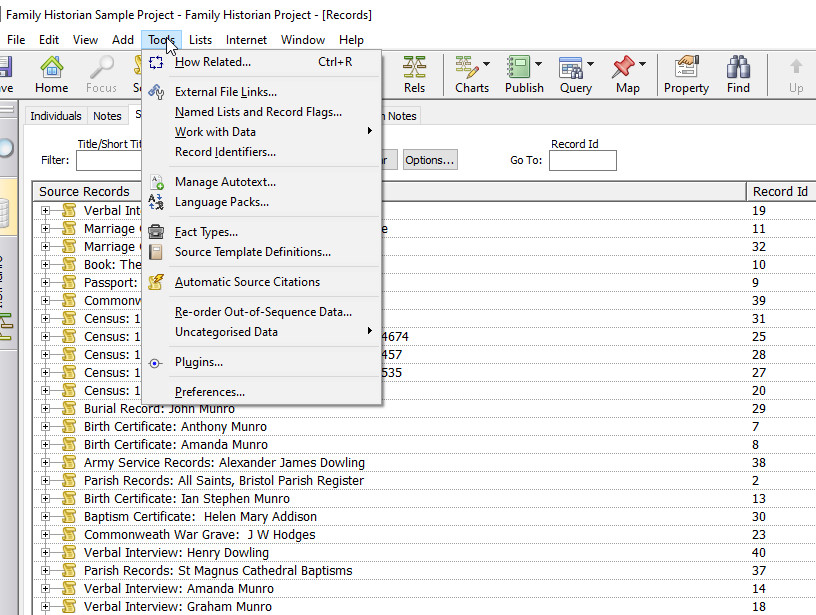816x615 pixels.
Task: Click the Record Id column header
Action: click(780, 191)
